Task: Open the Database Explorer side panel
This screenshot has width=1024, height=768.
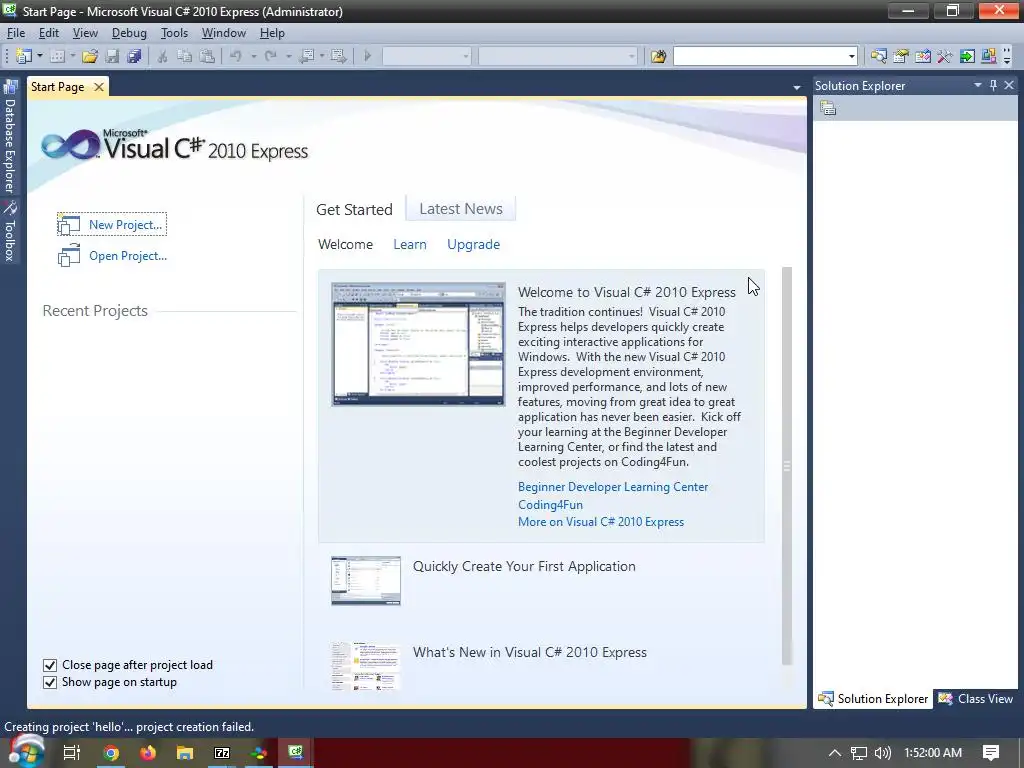Action: 10,137
